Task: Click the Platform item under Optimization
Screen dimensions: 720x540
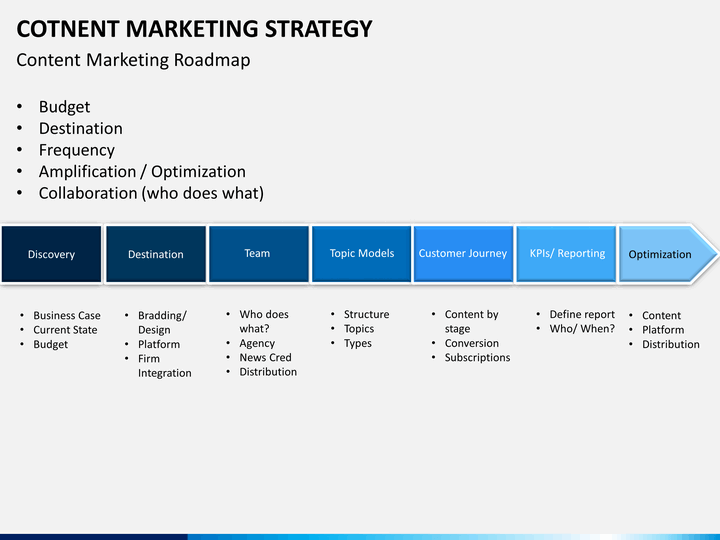Action: 663,330
